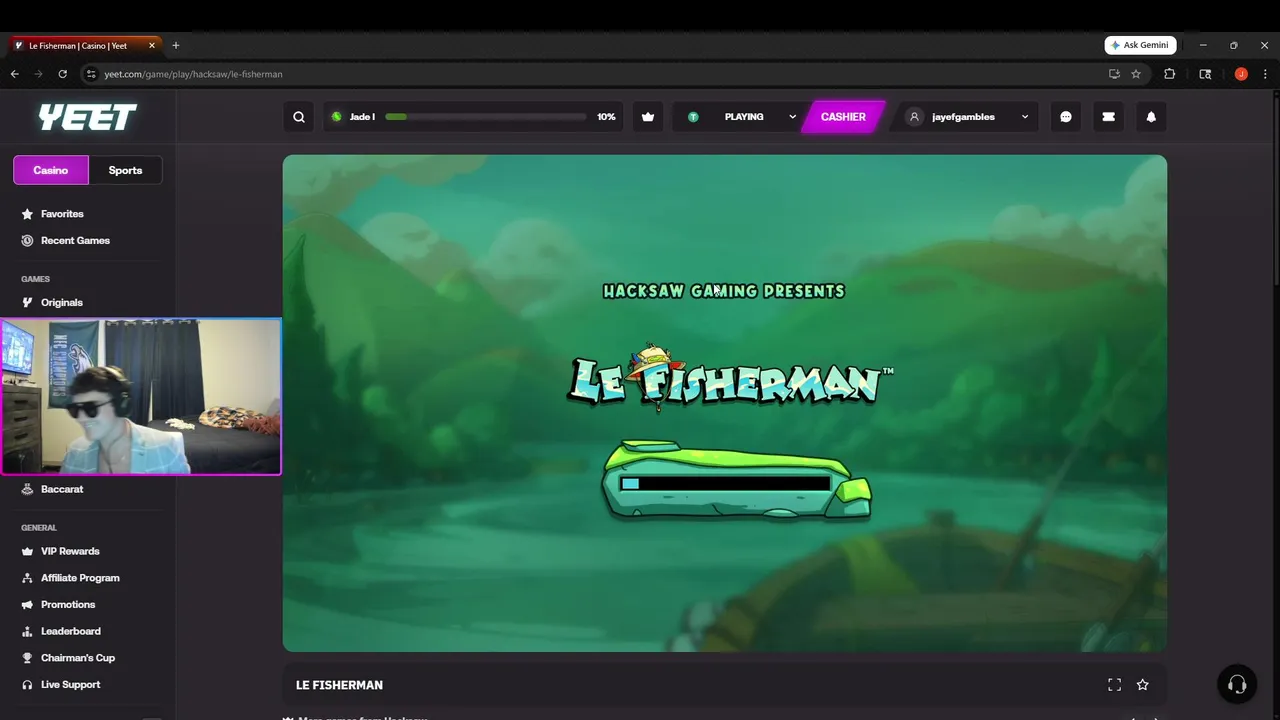1280x720 pixels.
Task: Click 'LE FISHERMAN' title below game
Action: (339, 685)
